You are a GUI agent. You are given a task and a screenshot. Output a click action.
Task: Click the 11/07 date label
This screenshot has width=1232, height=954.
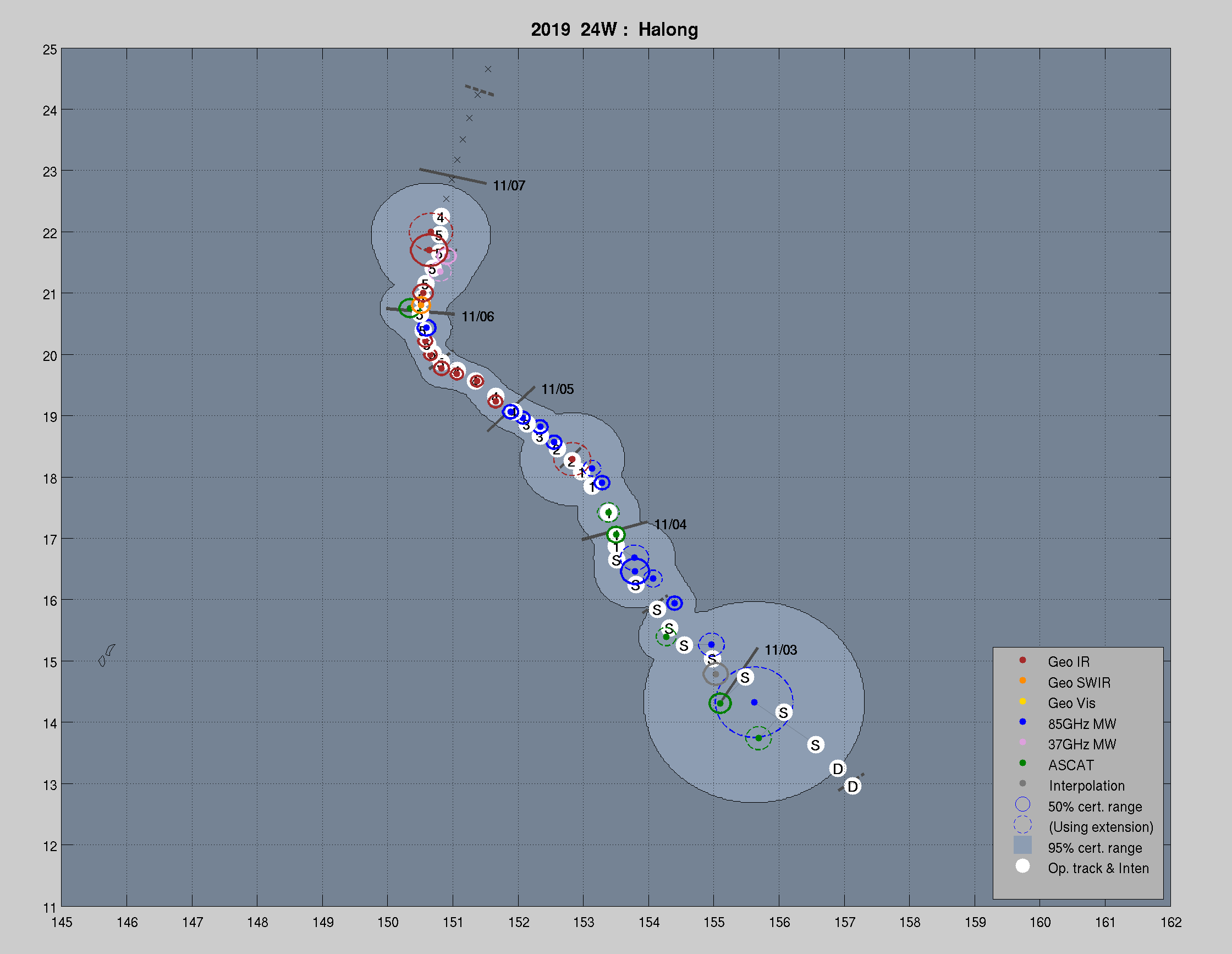click(x=509, y=185)
